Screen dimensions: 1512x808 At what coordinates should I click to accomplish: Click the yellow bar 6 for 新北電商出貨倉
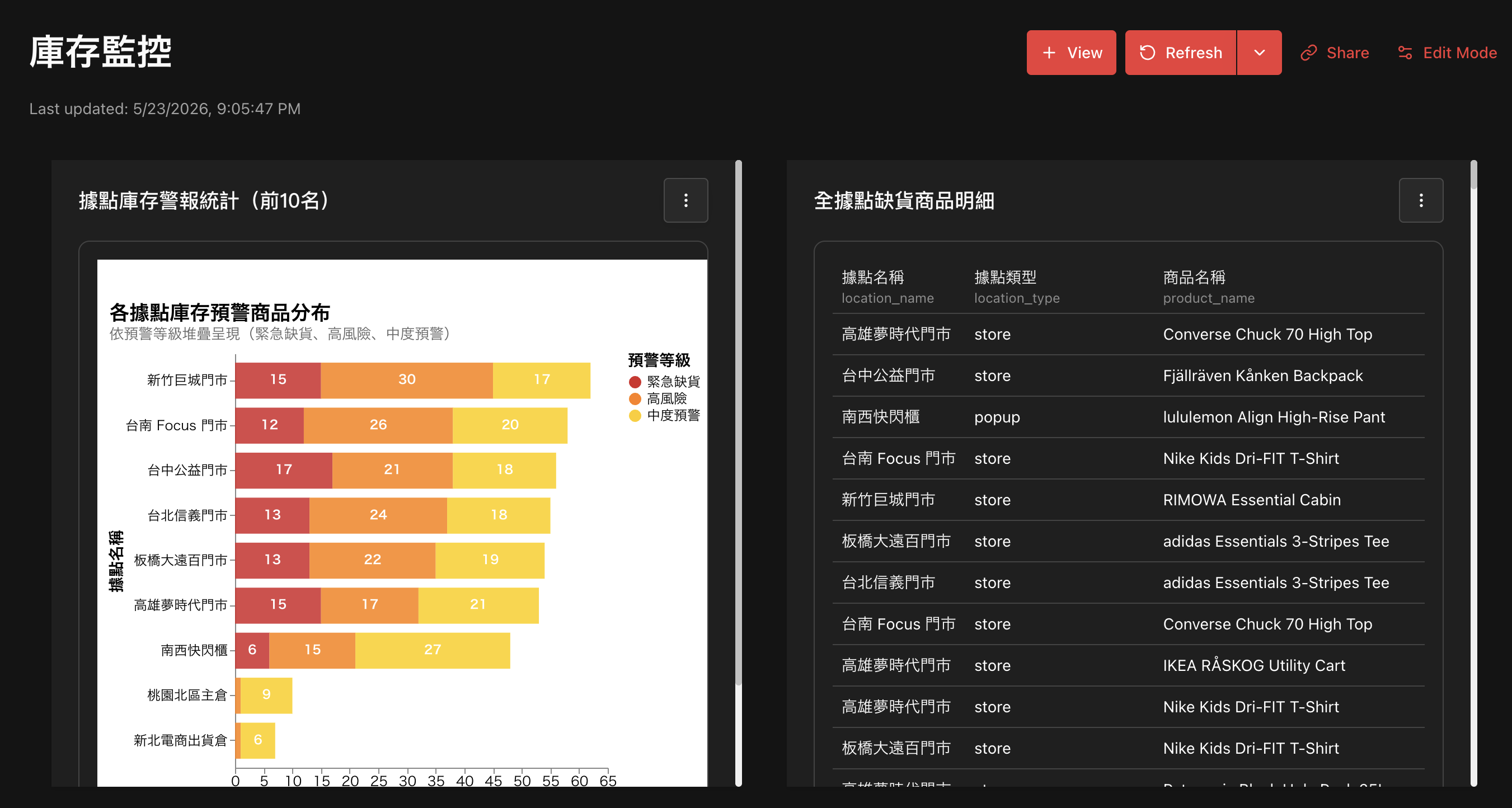click(257, 740)
